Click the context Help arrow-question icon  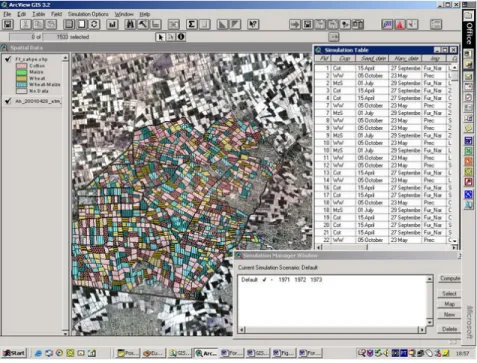pyautogui.click(x=253, y=24)
